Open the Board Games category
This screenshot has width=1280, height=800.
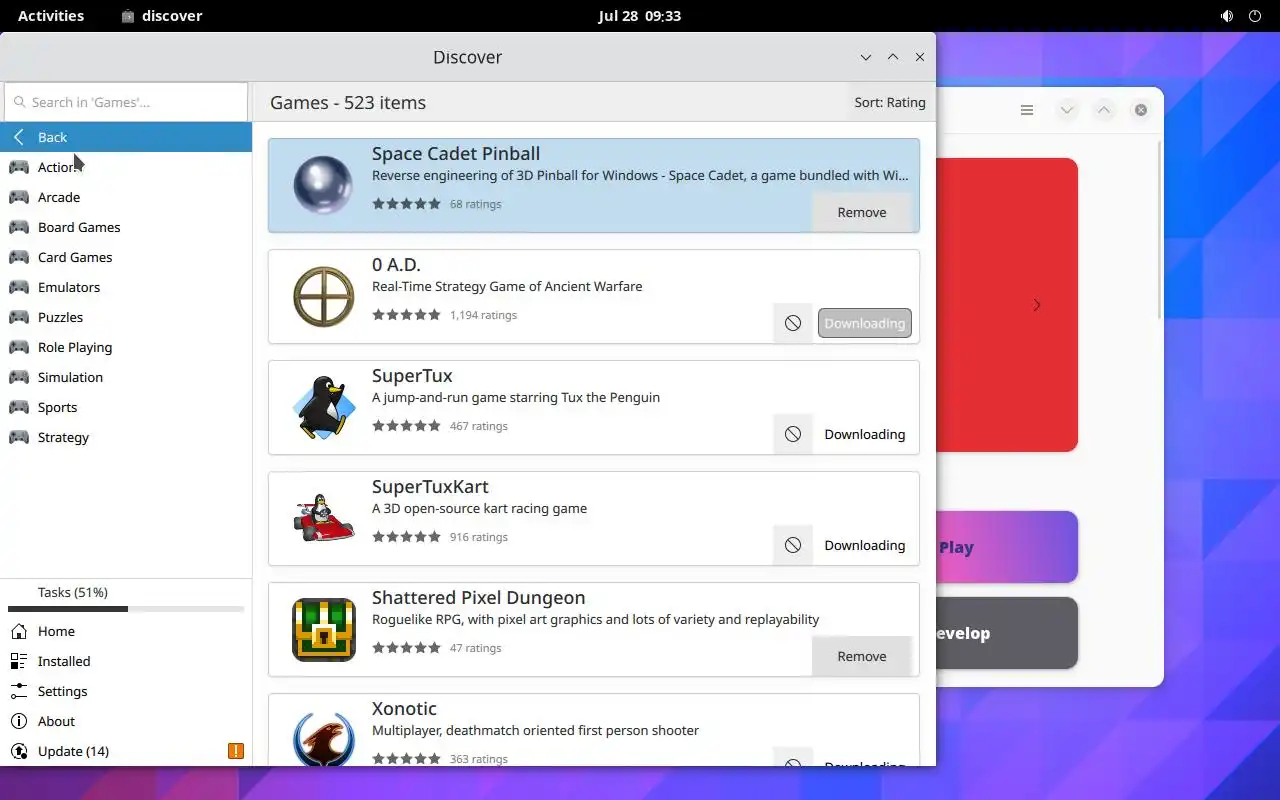pyautogui.click(x=126, y=227)
